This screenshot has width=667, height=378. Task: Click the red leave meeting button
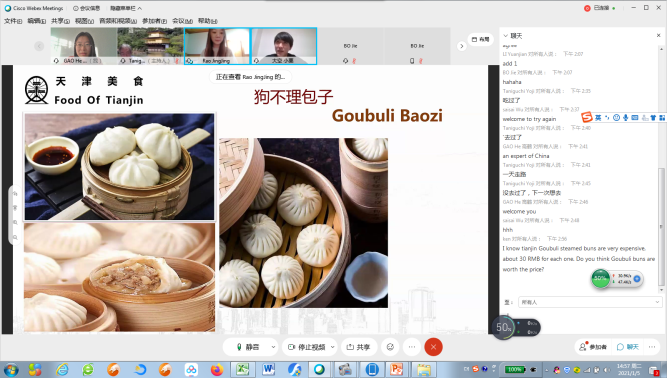coord(433,347)
